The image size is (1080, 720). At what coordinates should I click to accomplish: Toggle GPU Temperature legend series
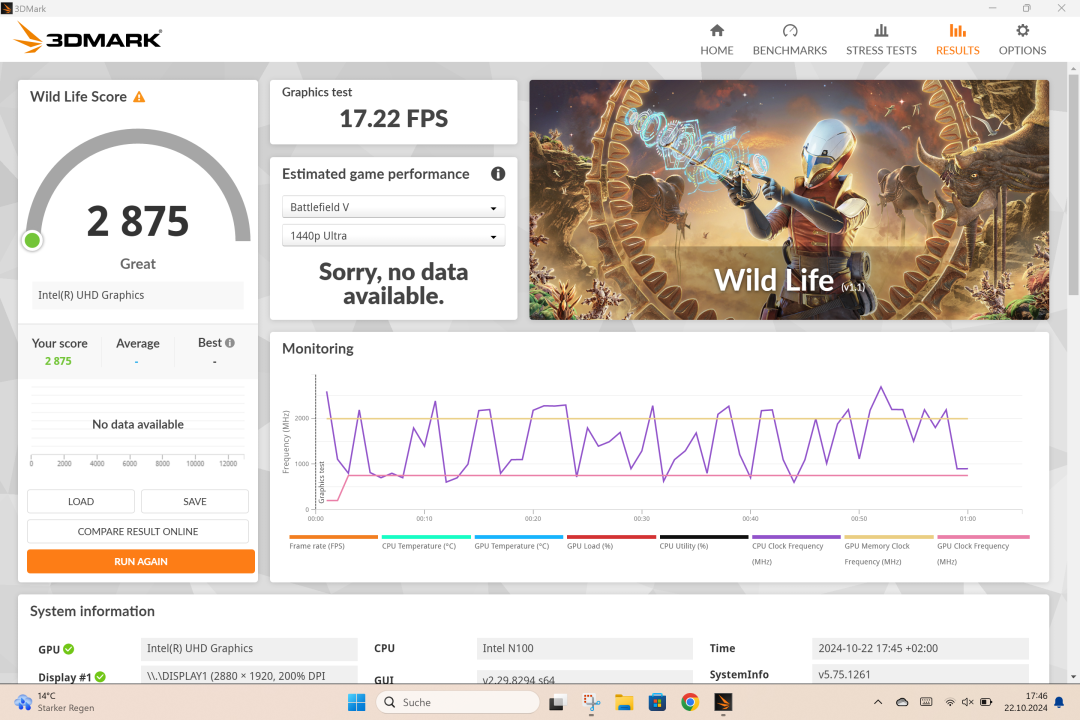(x=518, y=542)
